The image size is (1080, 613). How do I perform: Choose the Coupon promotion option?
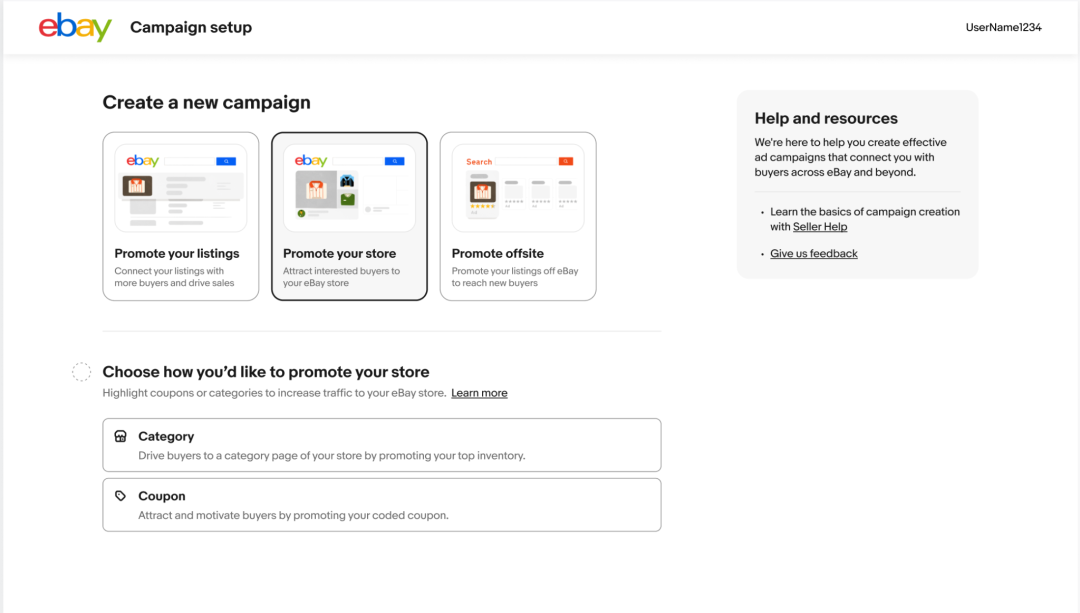coord(381,505)
